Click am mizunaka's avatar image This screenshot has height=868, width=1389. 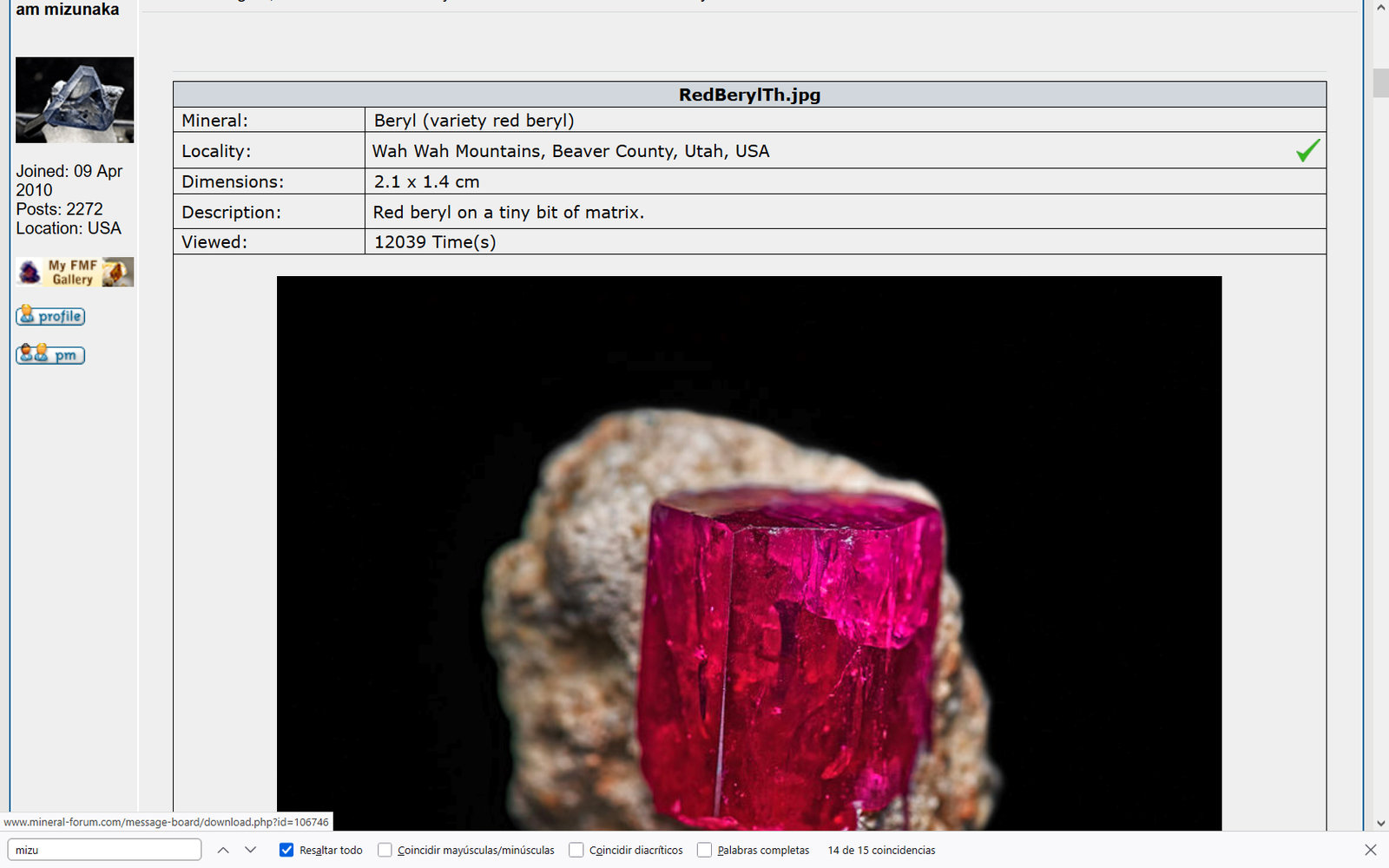[x=75, y=100]
